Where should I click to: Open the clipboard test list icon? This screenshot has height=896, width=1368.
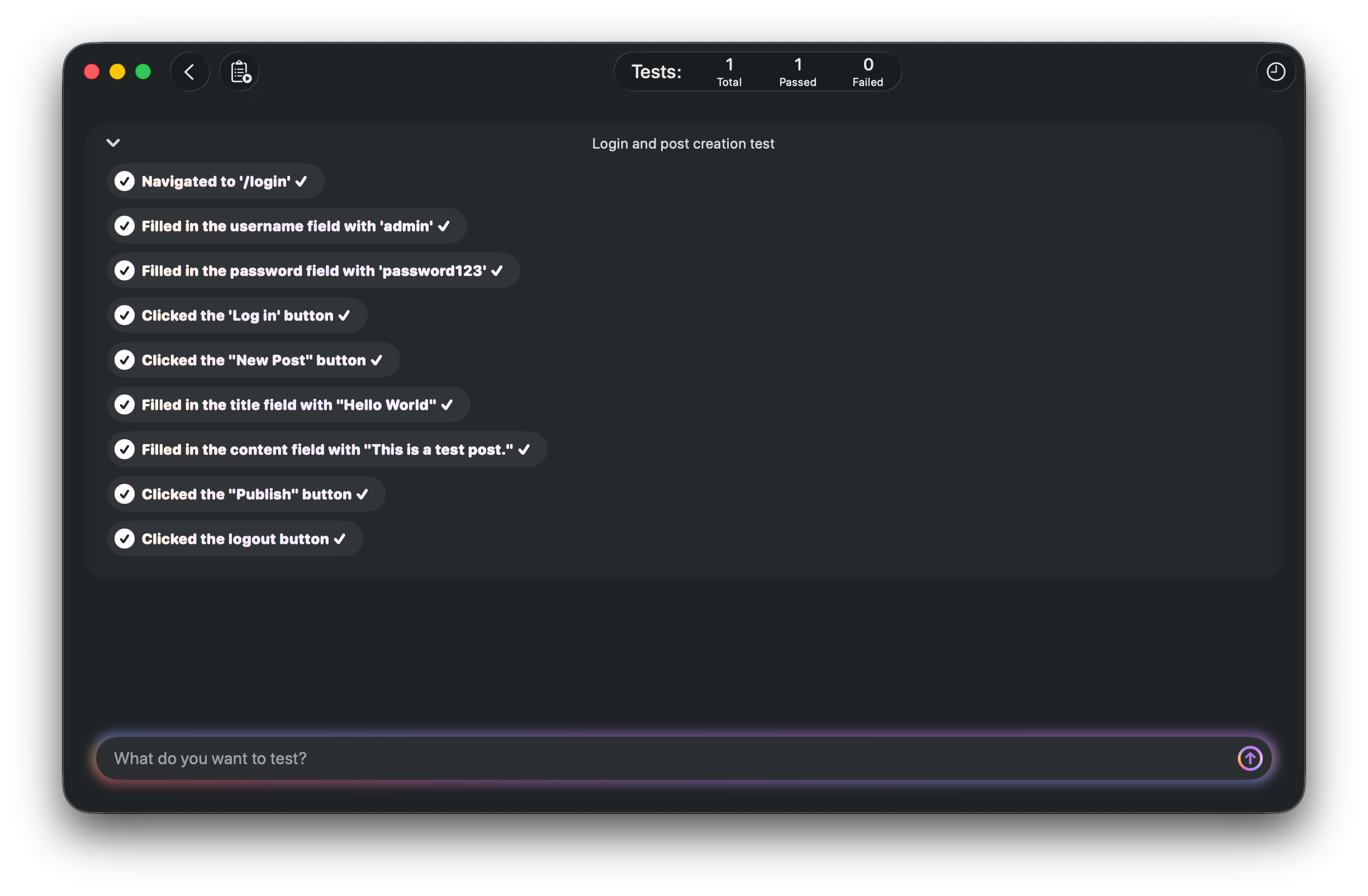coord(239,72)
